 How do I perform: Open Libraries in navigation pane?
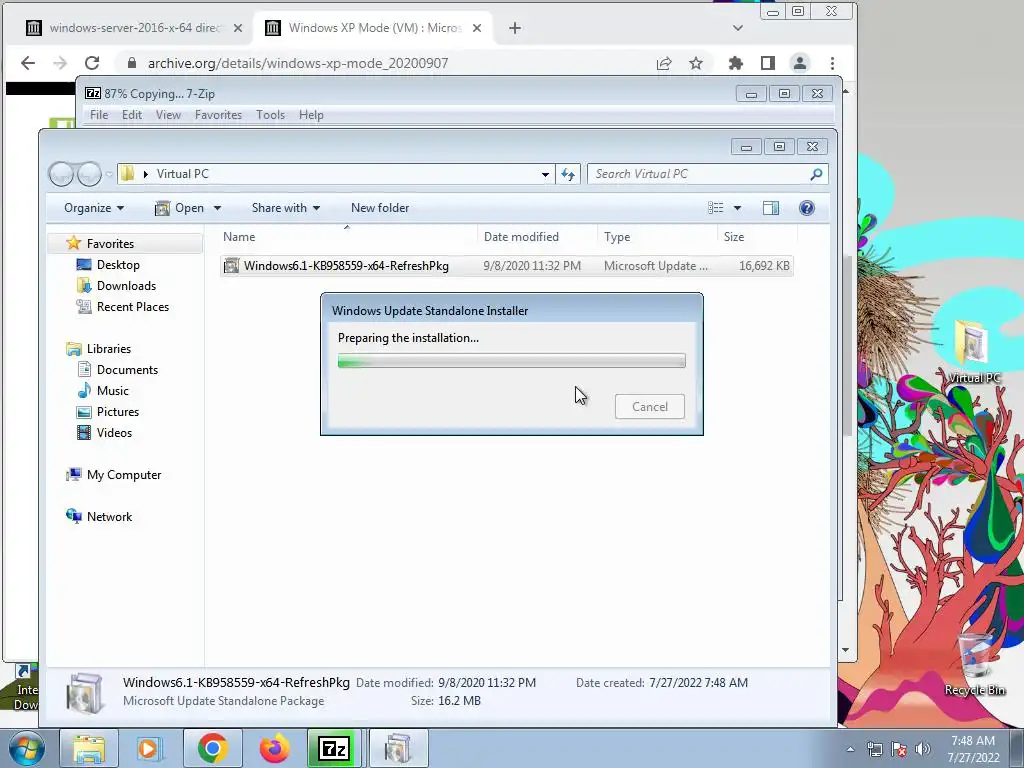tap(108, 349)
